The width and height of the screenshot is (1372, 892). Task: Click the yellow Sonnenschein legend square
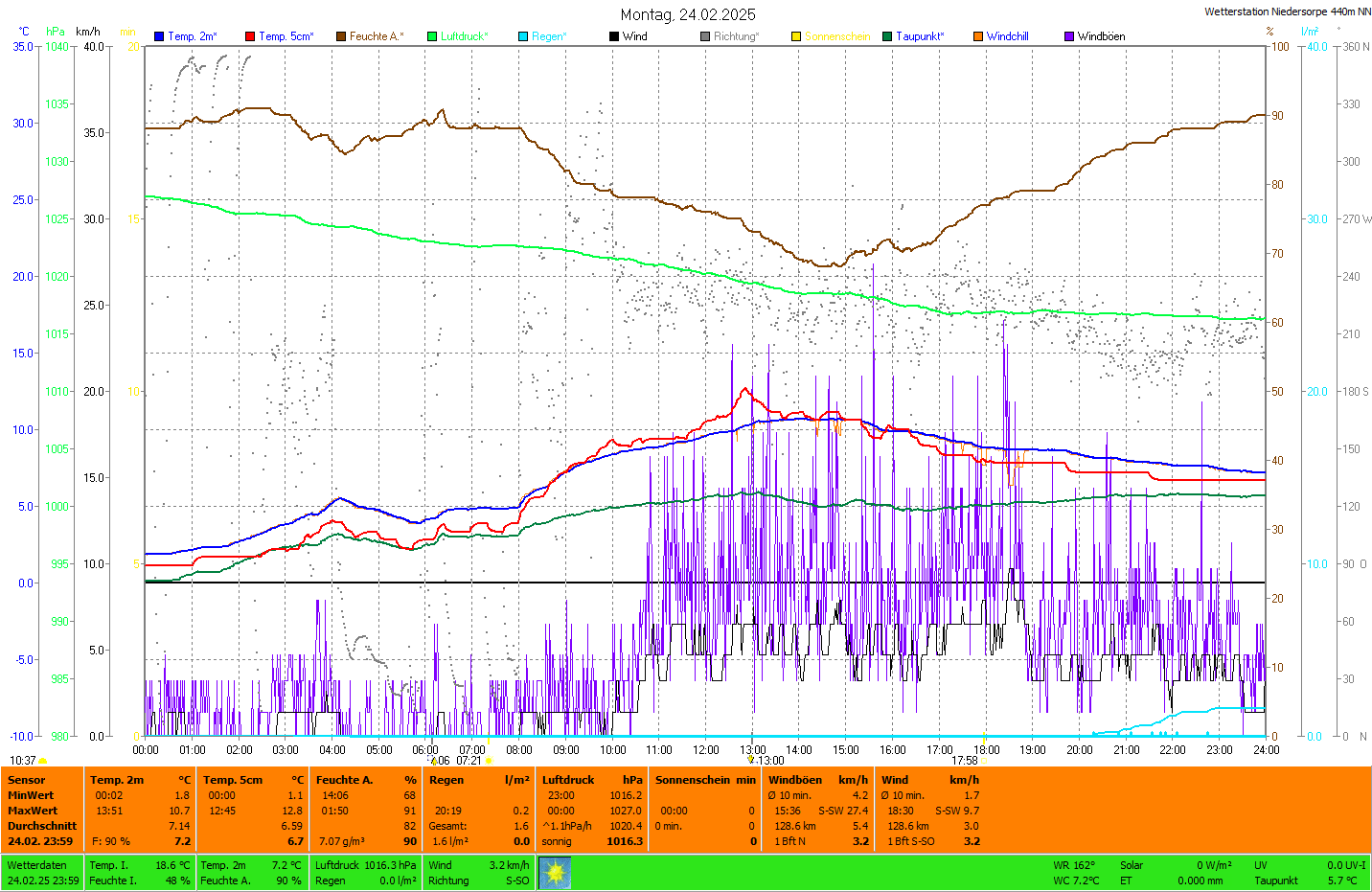click(x=796, y=36)
